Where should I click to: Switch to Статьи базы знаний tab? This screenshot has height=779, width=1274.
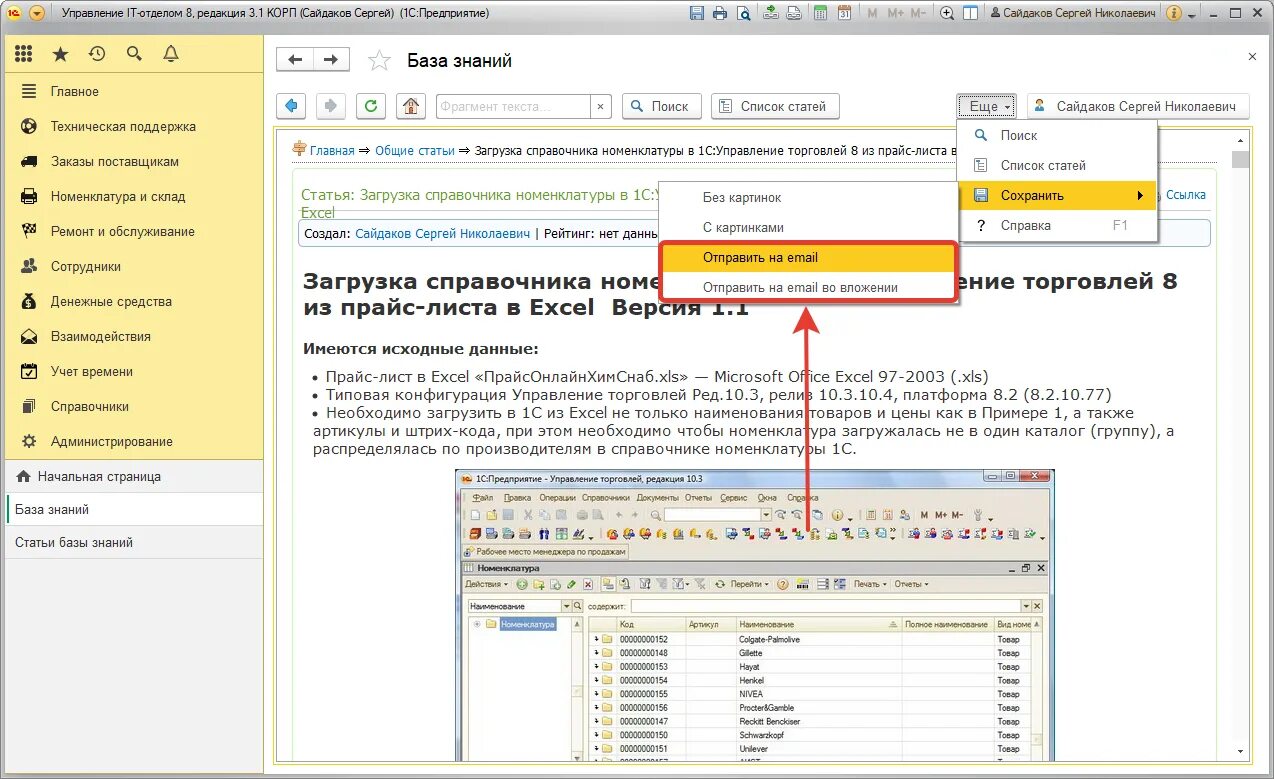pos(133,542)
